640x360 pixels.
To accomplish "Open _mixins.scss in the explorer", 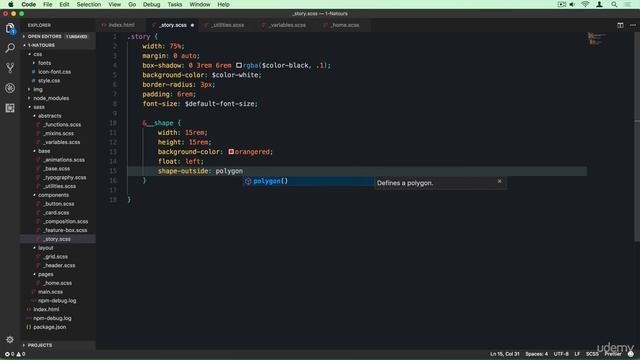I will tap(58, 133).
